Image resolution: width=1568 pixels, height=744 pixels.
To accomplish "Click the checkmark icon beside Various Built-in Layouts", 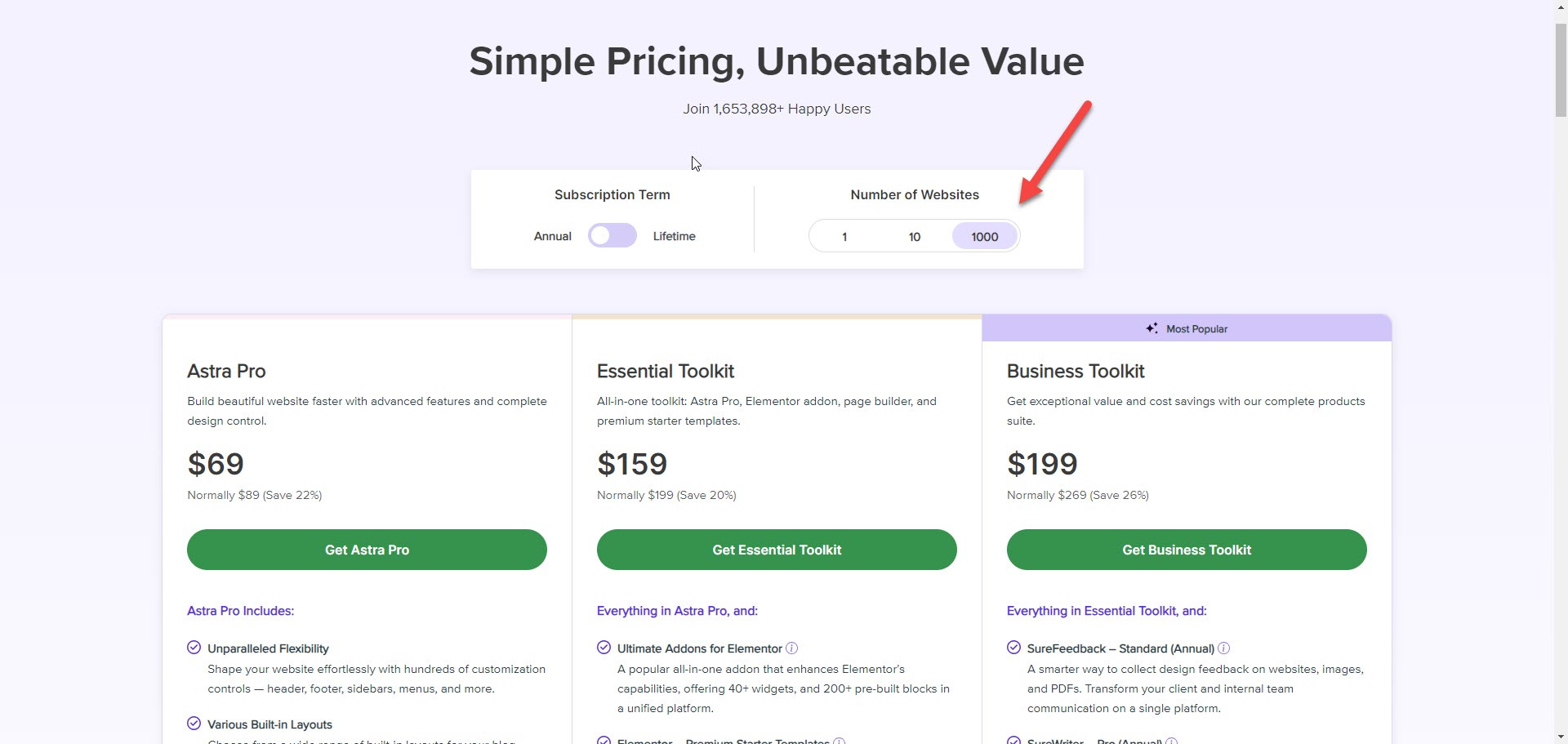I will coord(194,724).
